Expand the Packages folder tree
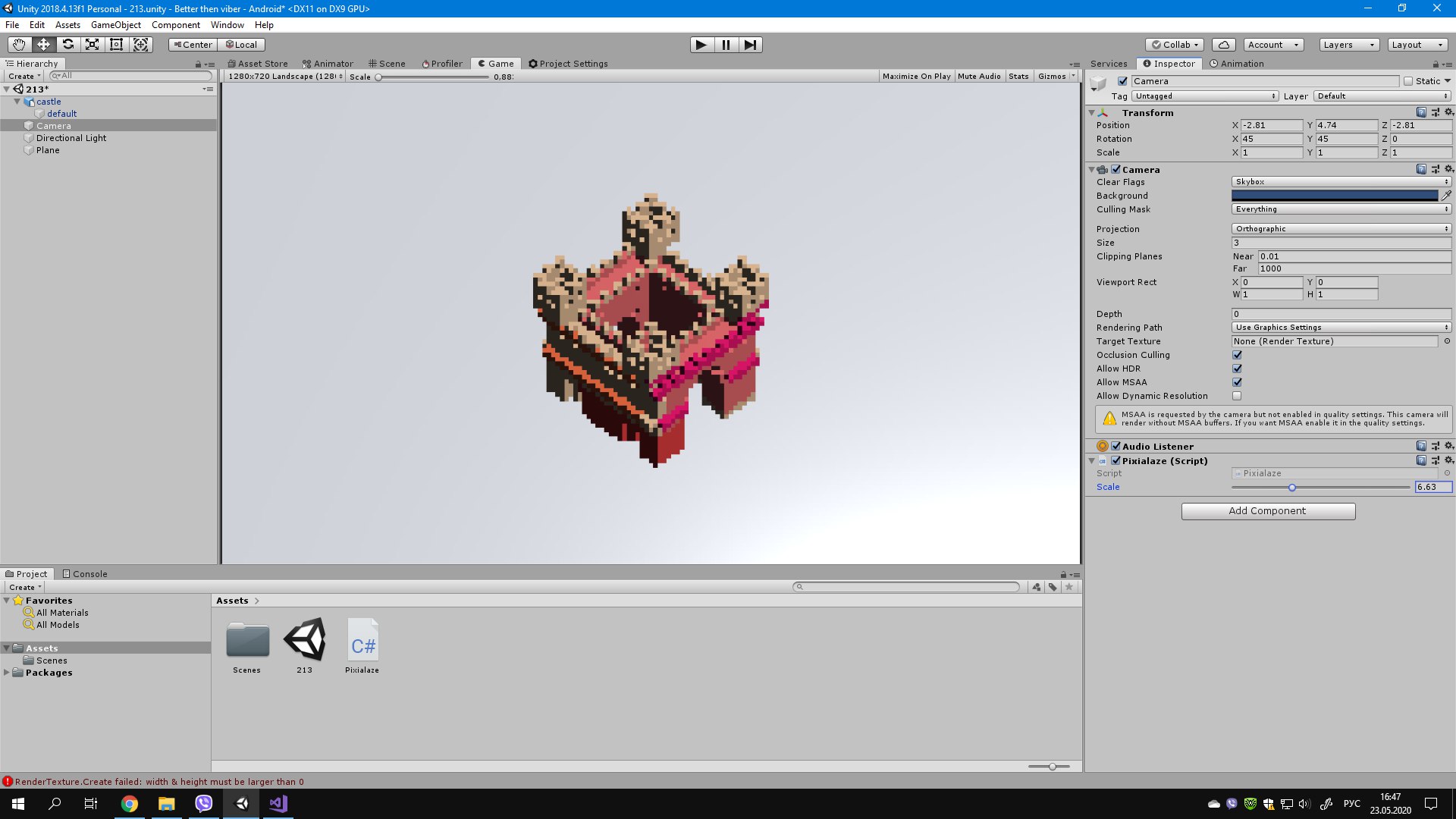Screen dimensions: 1456x819 (x=7, y=673)
